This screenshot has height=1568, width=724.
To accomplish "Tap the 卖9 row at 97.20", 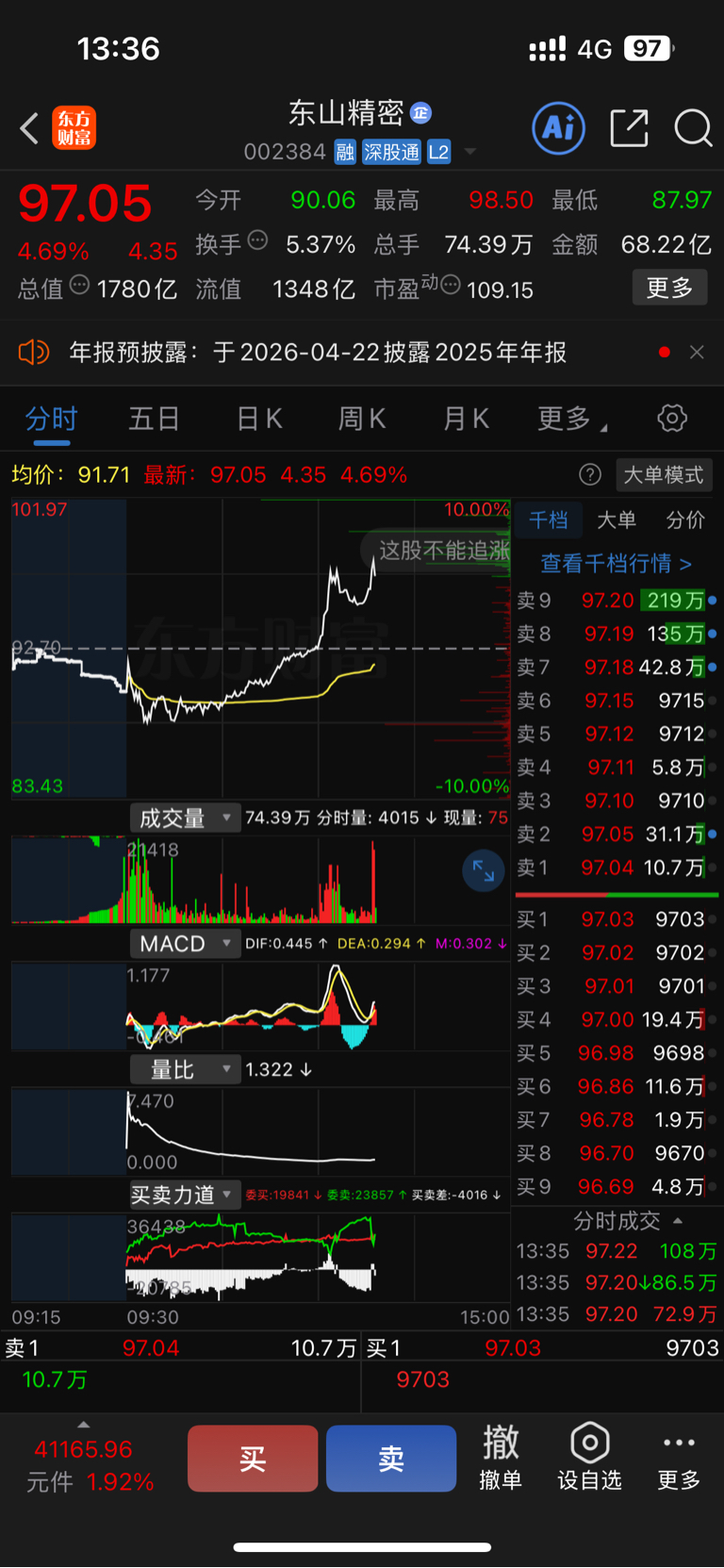I will 617,601.
